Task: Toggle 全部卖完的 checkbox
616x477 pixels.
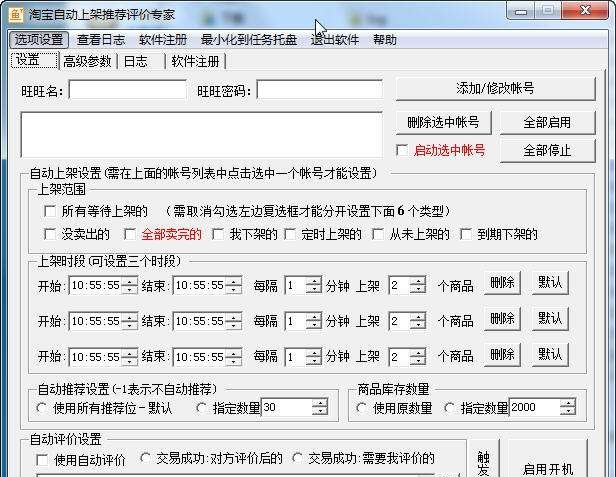Action: [130, 234]
